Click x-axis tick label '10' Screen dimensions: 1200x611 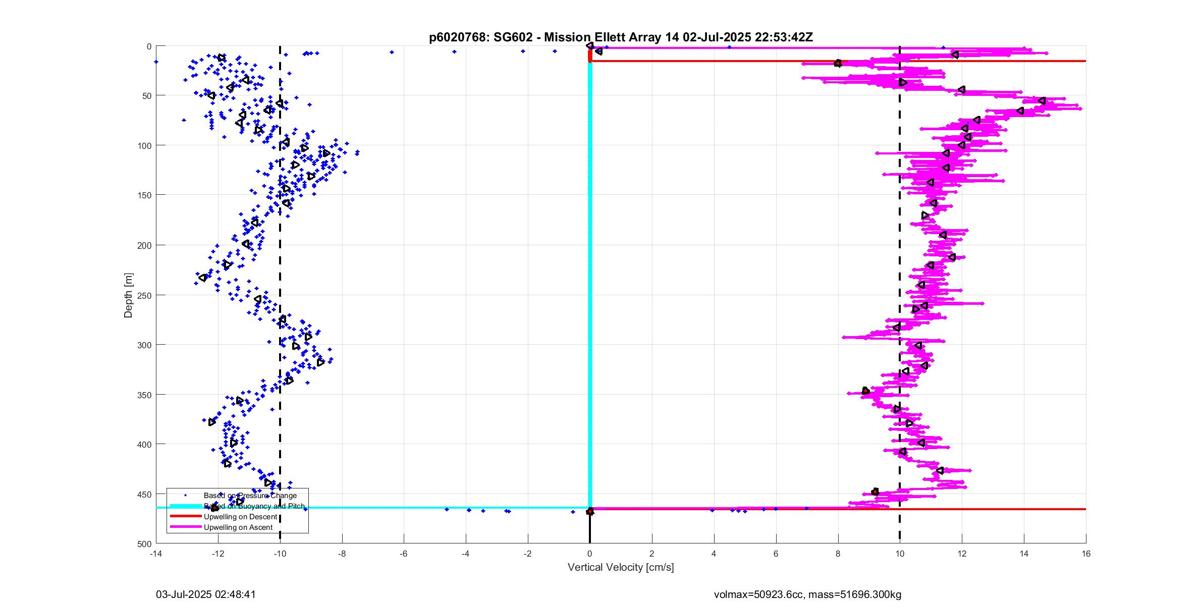tap(900, 553)
